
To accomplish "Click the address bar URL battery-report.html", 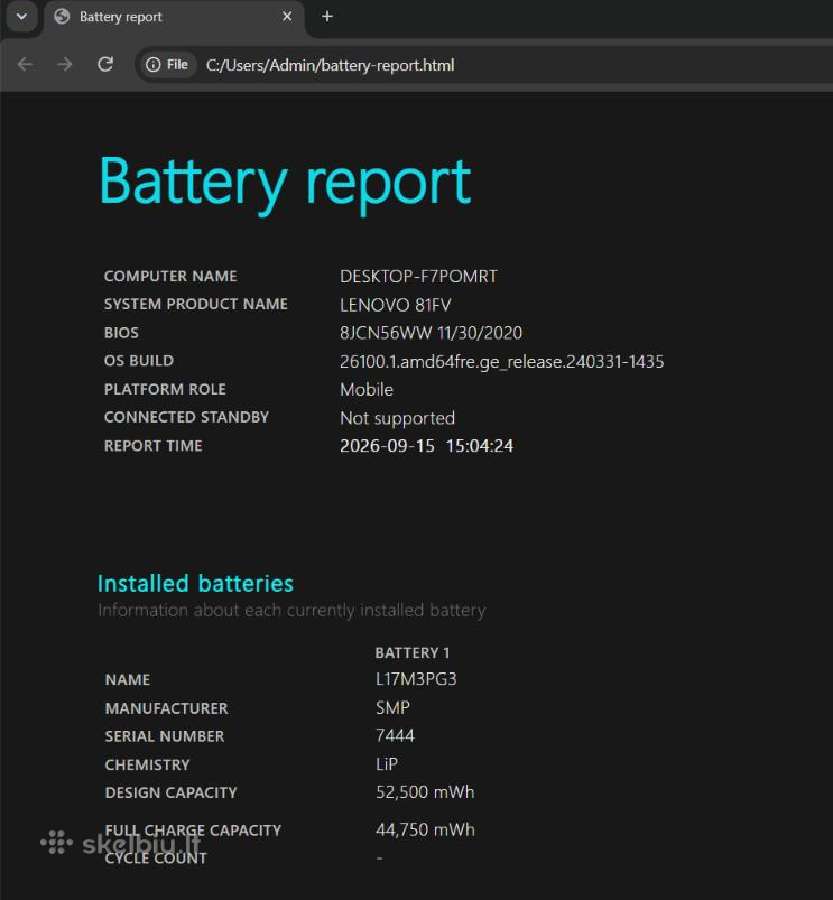I will pos(330,65).
